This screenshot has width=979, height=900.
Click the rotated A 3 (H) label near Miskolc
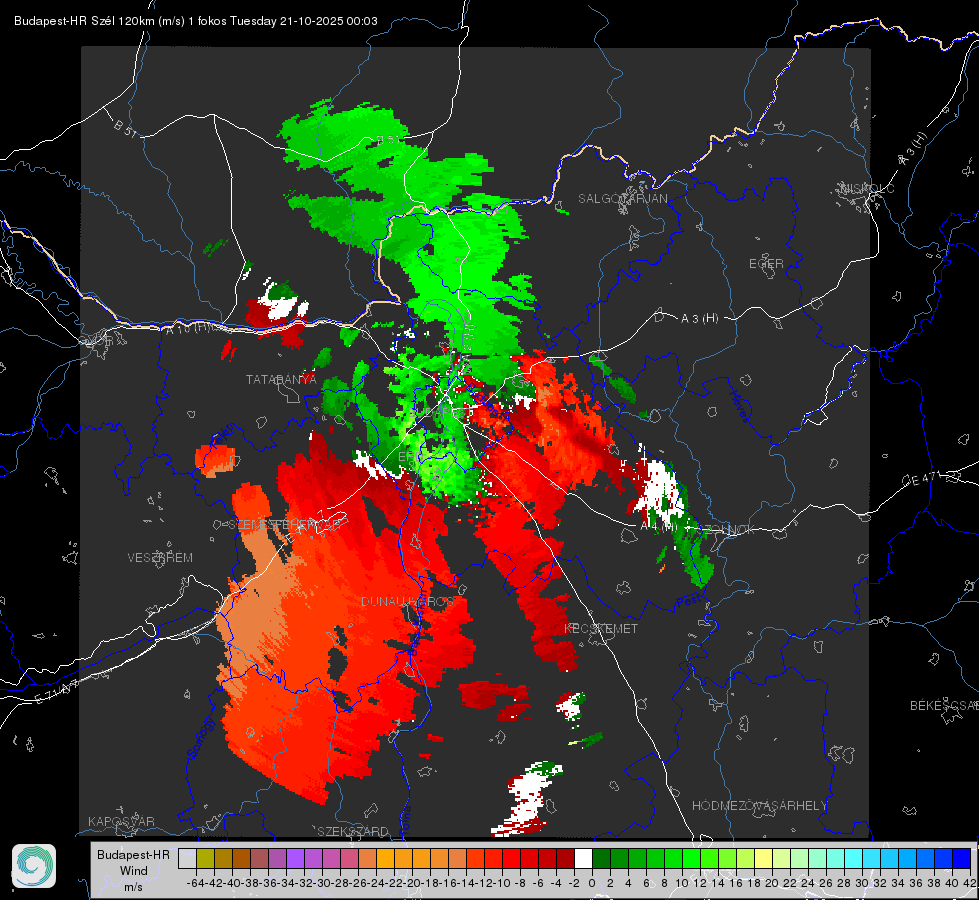(x=913, y=149)
